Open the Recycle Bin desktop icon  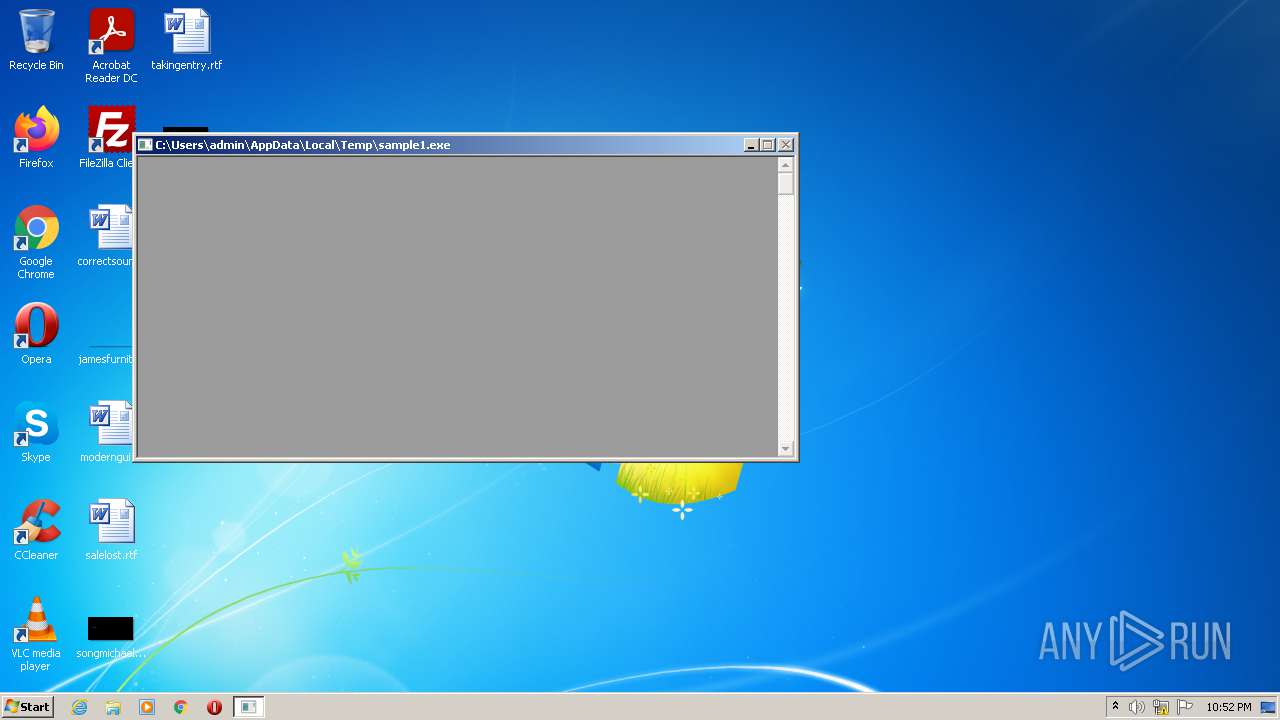(36, 41)
